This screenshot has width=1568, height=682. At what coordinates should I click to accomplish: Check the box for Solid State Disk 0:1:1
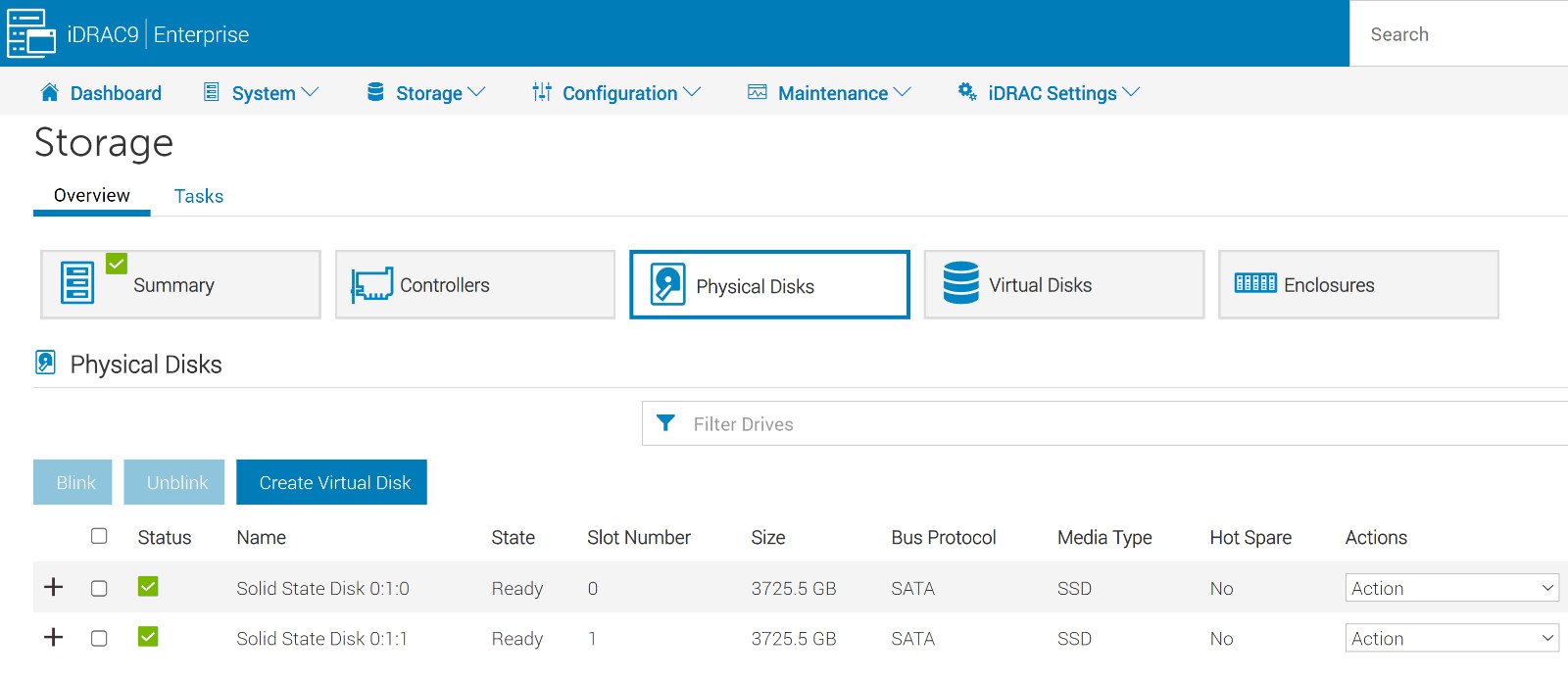[x=99, y=638]
